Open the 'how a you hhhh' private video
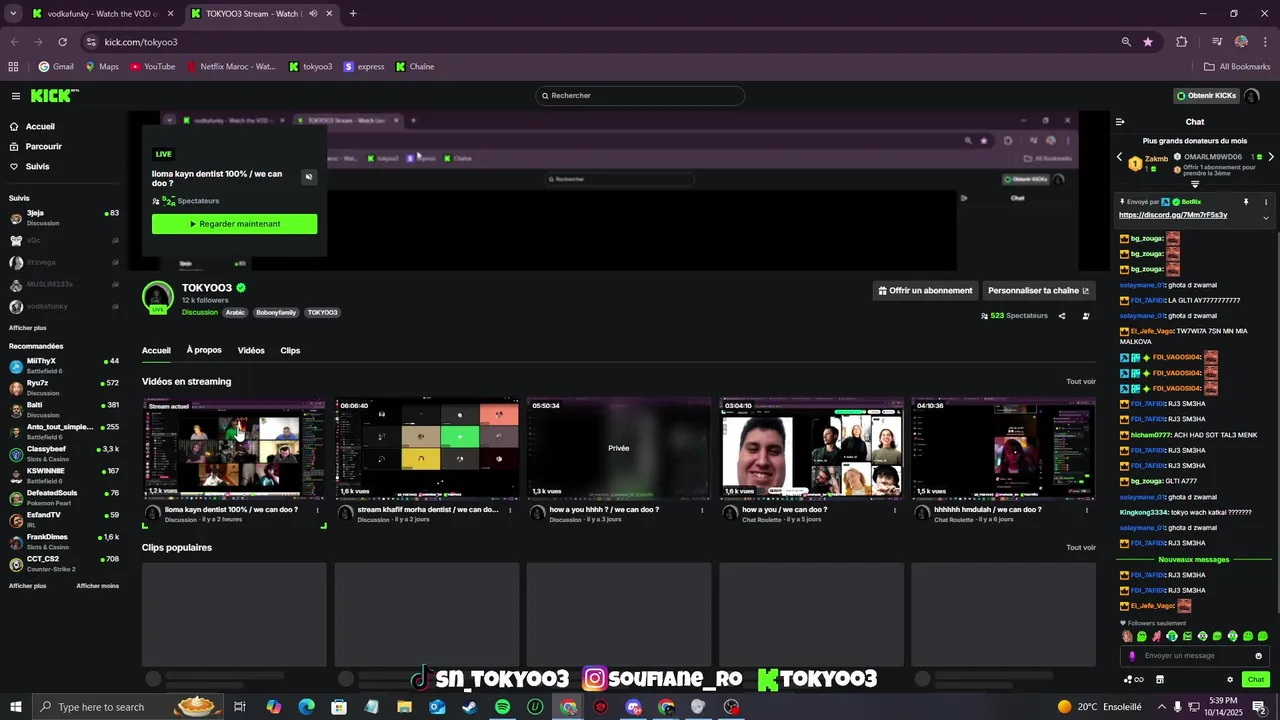Image resolution: width=1280 pixels, height=720 pixels. pos(619,448)
